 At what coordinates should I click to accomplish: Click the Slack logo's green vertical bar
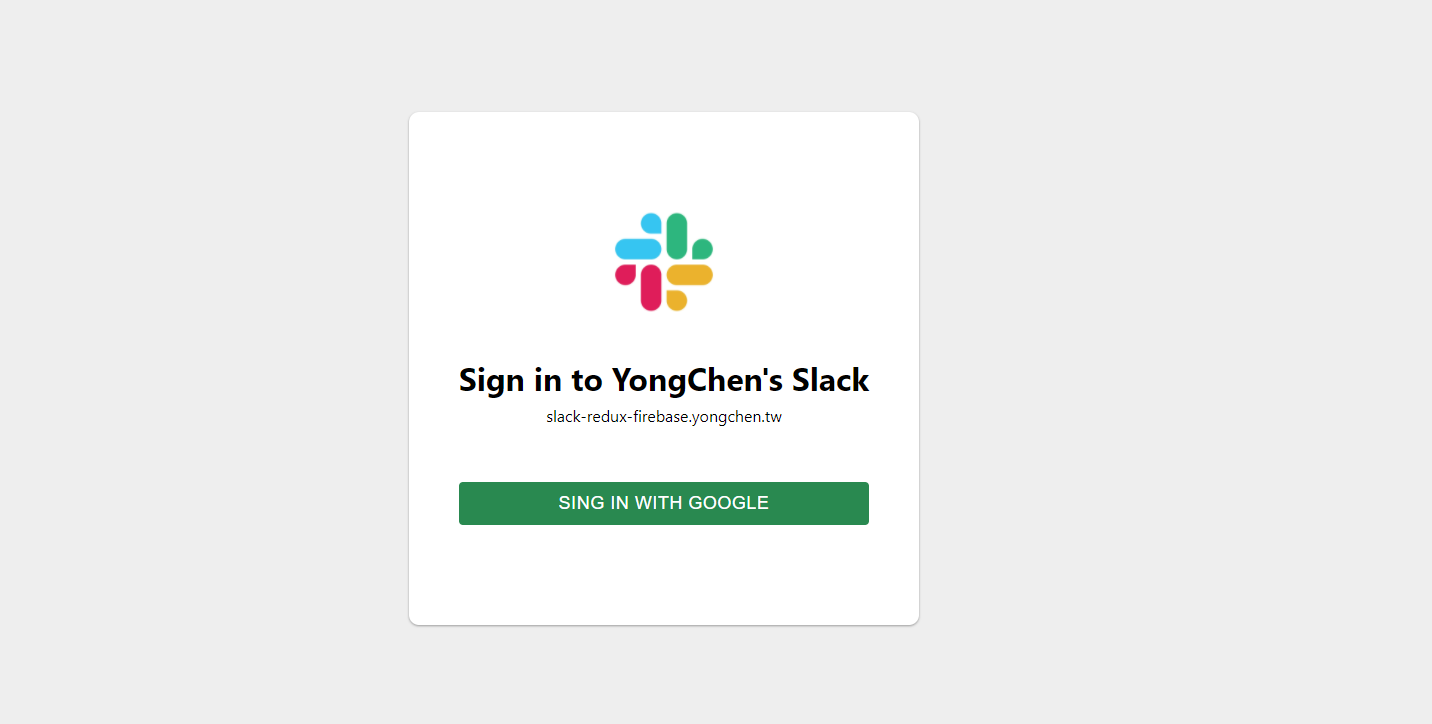[x=677, y=236]
